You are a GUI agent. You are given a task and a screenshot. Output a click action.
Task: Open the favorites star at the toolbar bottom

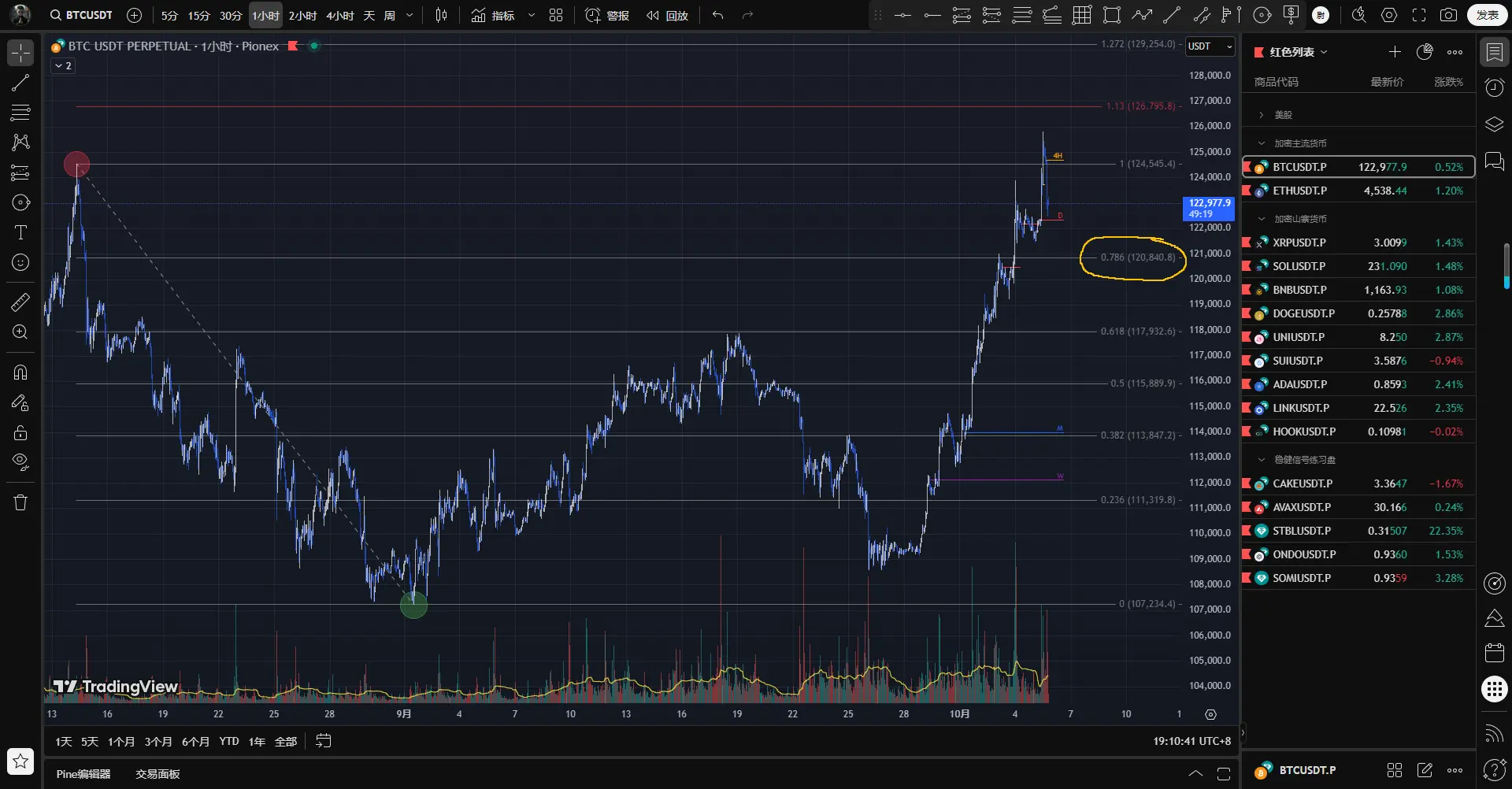tap(20, 761)
